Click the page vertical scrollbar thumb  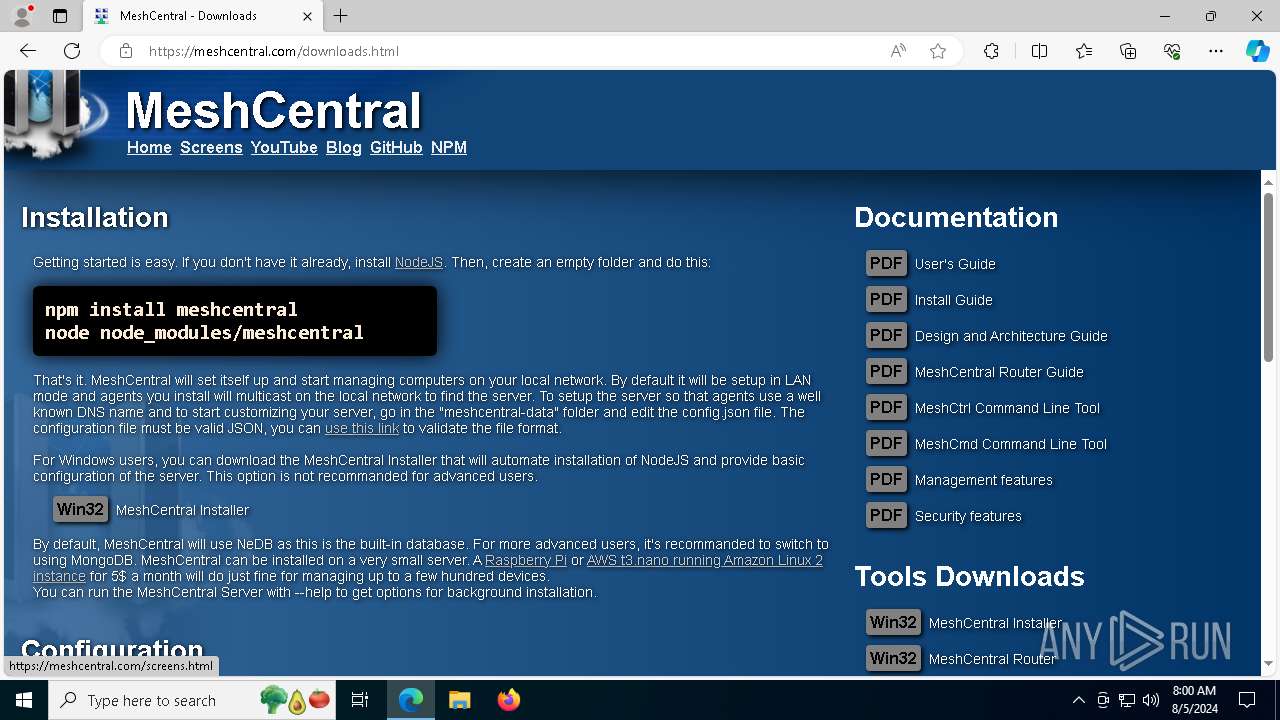click(1268, 277)
